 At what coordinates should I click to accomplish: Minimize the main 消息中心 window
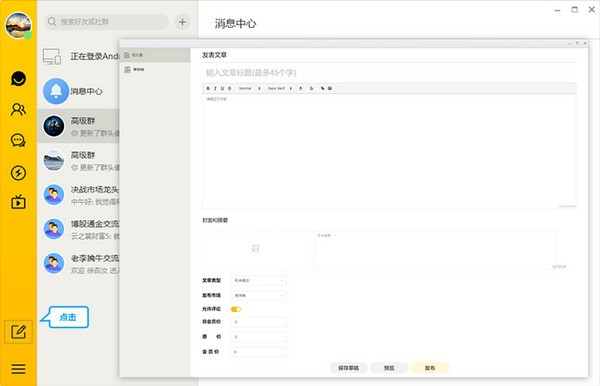point(558,10)
